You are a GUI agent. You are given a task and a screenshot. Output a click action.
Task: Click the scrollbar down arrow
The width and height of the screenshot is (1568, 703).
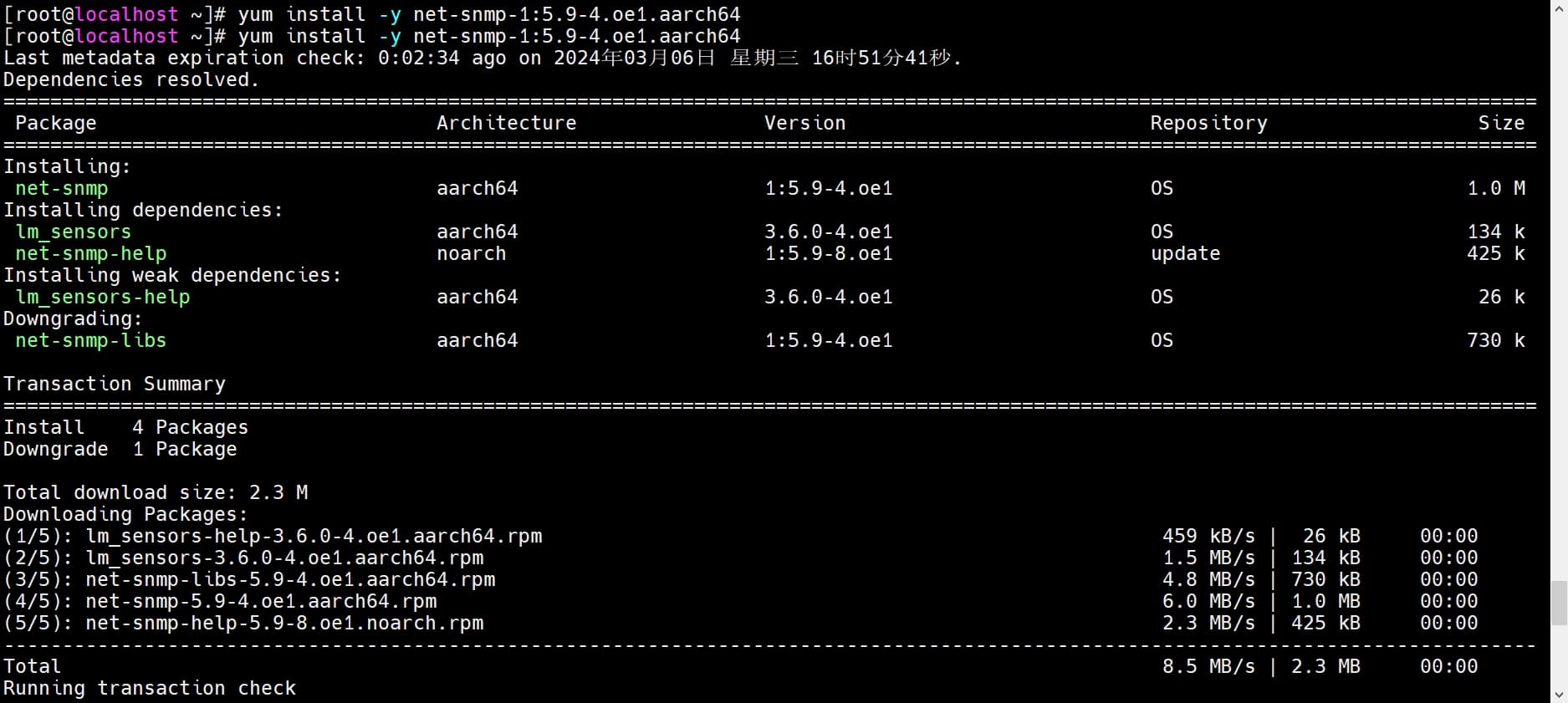(x=1559, y=695)
